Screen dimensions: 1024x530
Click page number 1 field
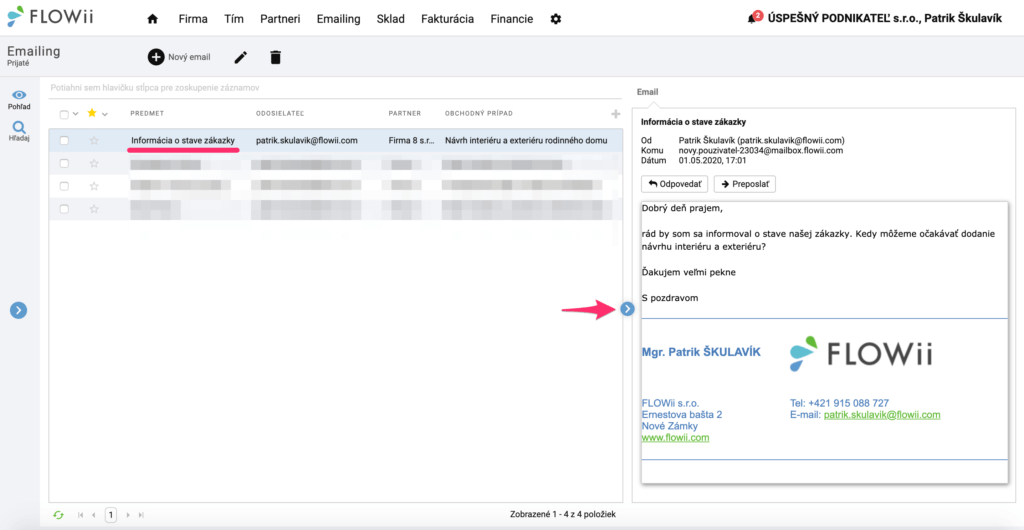tap(111, 514)
